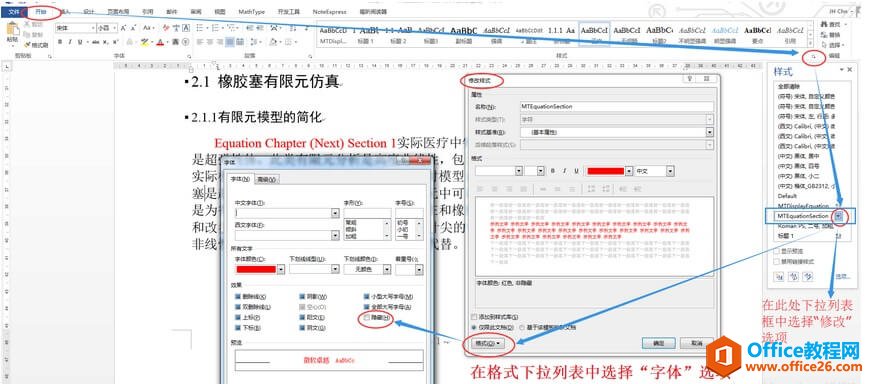869x384 pixels.
Task: Click the red font color swatch in the Font dialog
Action: pos(256,269)
